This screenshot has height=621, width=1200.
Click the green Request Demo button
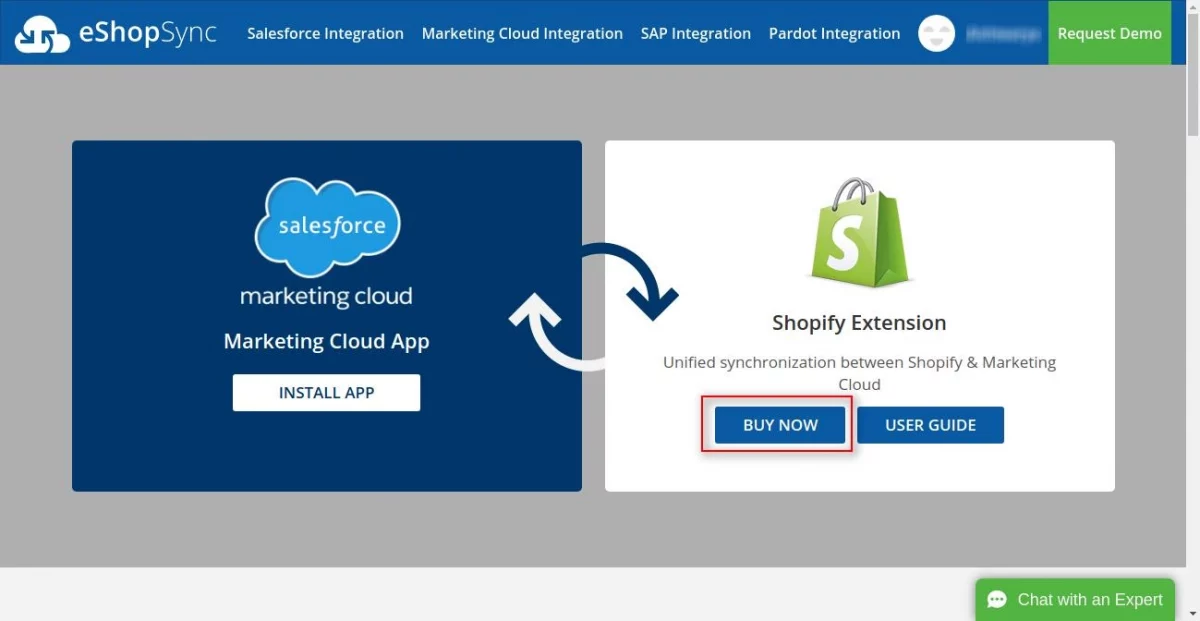pyautogui.click(x=1109, y=33)
